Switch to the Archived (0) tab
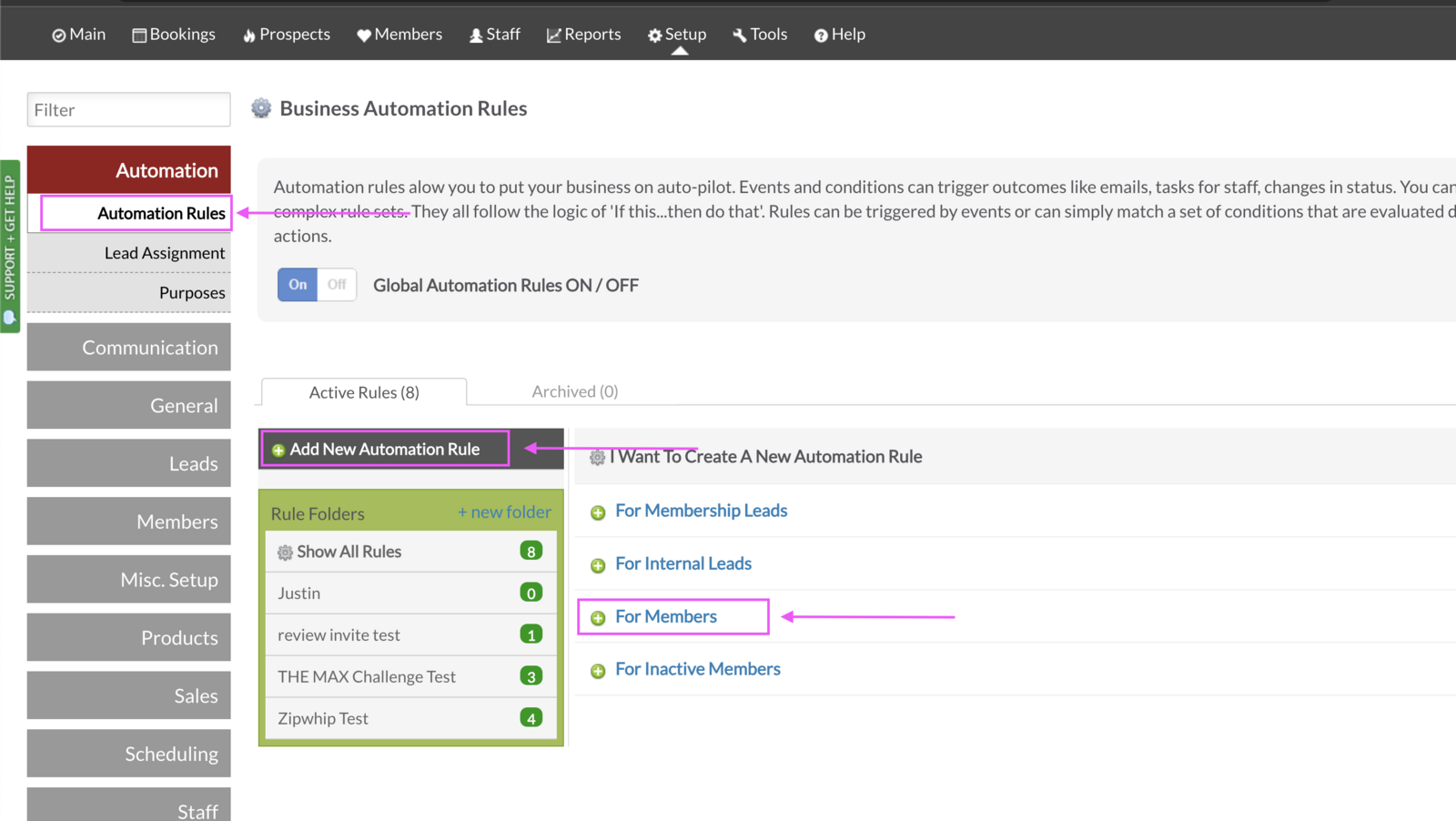1456x821 pixels. 574,391
